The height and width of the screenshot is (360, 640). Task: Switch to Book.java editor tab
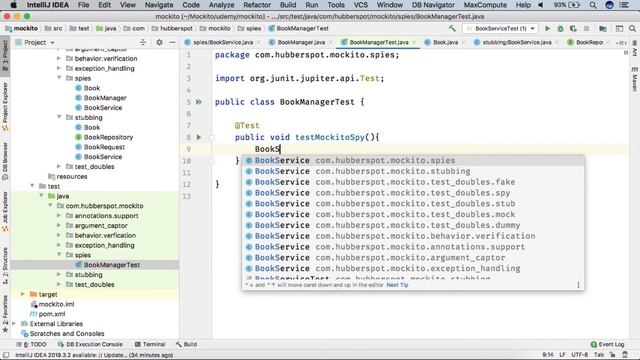[x=445, y=42]
